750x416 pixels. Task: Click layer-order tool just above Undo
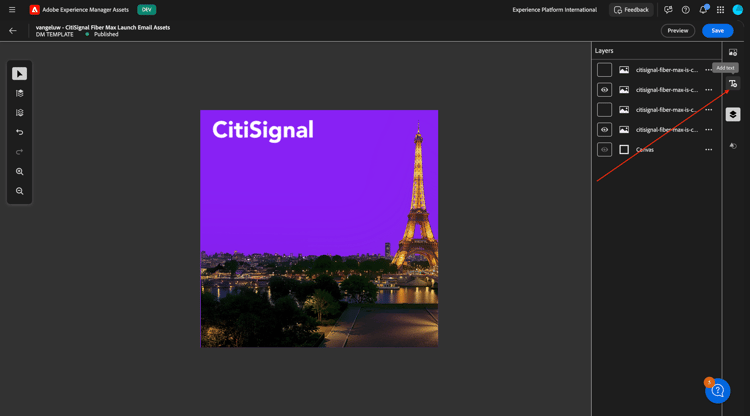20,113
